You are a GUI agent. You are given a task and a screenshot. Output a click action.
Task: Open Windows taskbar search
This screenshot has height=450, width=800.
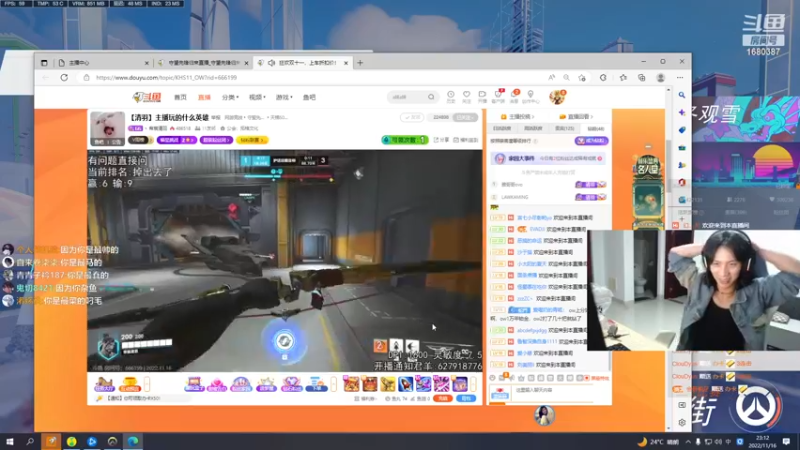coord(30,441)
